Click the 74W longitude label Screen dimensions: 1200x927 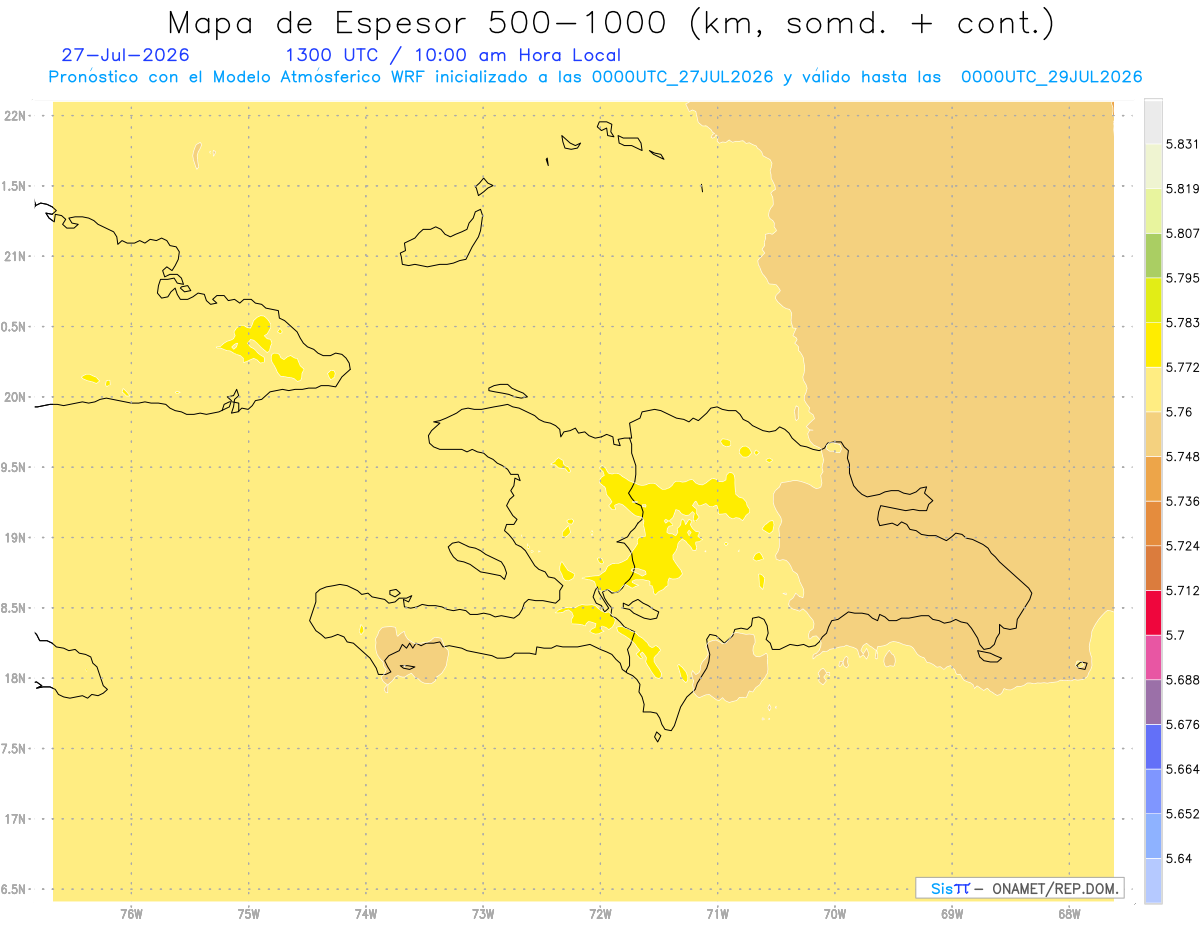click(x=366, y=913)
